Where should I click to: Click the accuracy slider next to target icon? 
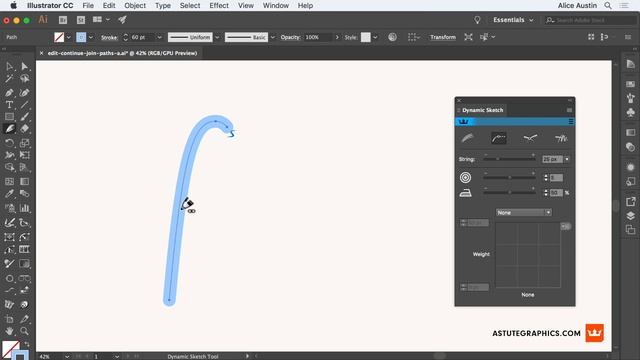pyautogui.click(x=509, y=178)
